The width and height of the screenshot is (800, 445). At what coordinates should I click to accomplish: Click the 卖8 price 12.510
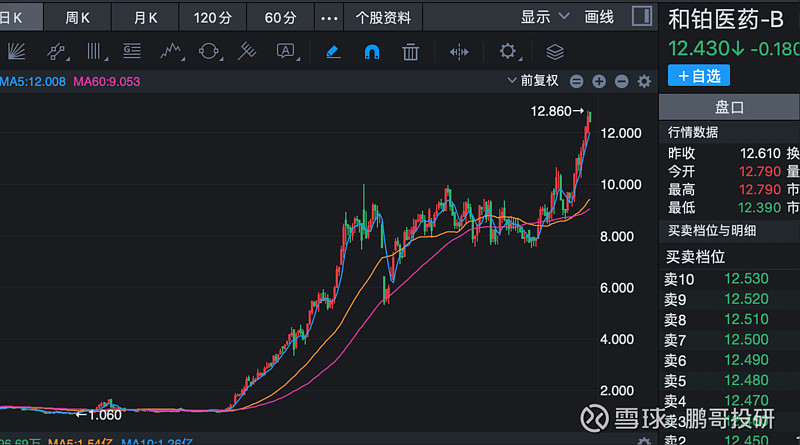746,319
